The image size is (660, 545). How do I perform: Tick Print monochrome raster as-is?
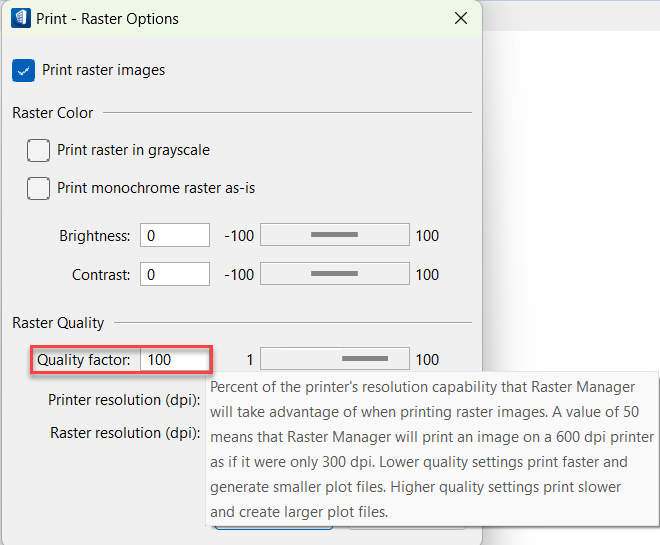39,187
